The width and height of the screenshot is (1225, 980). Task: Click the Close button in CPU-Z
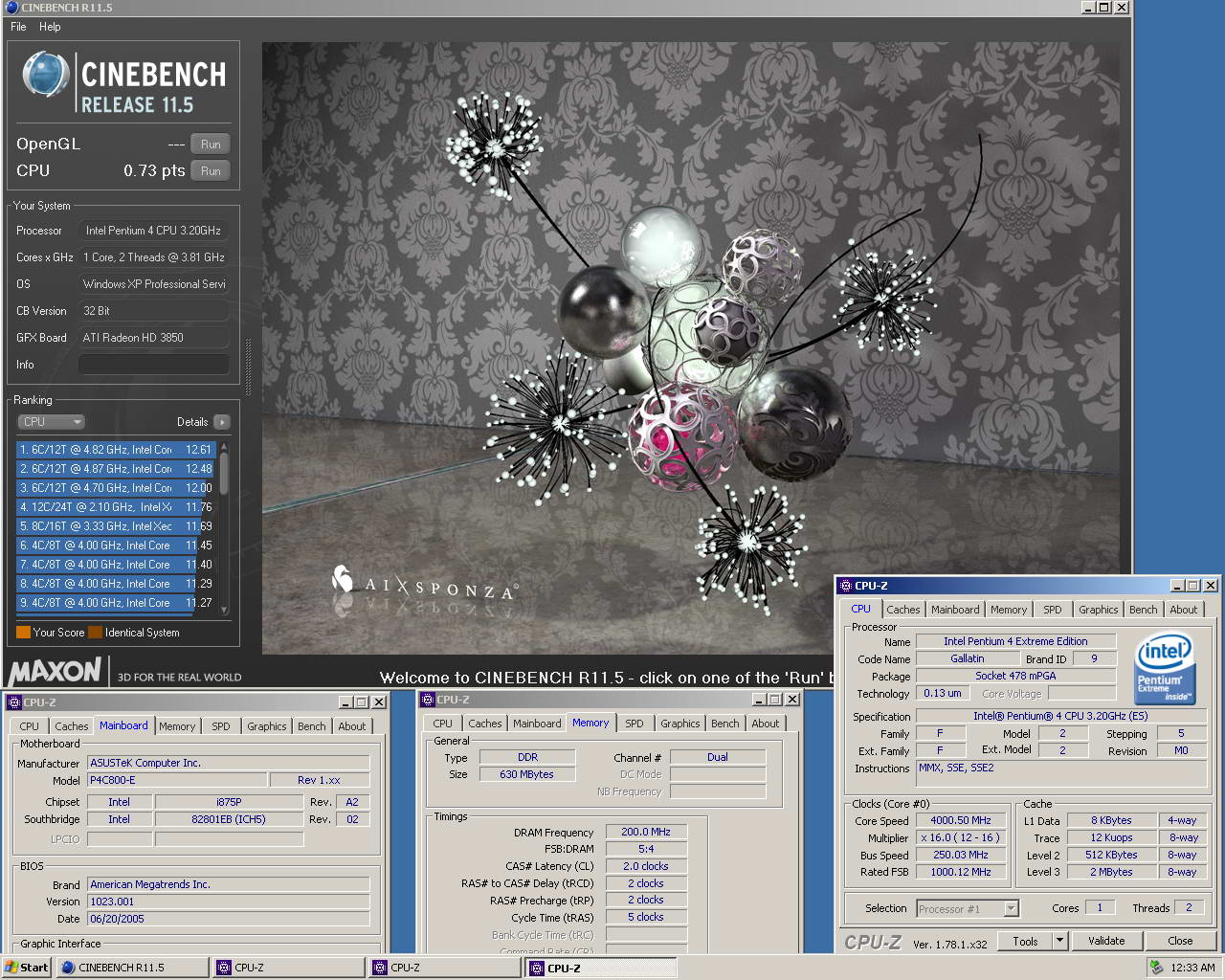[x=1180, y=942]
